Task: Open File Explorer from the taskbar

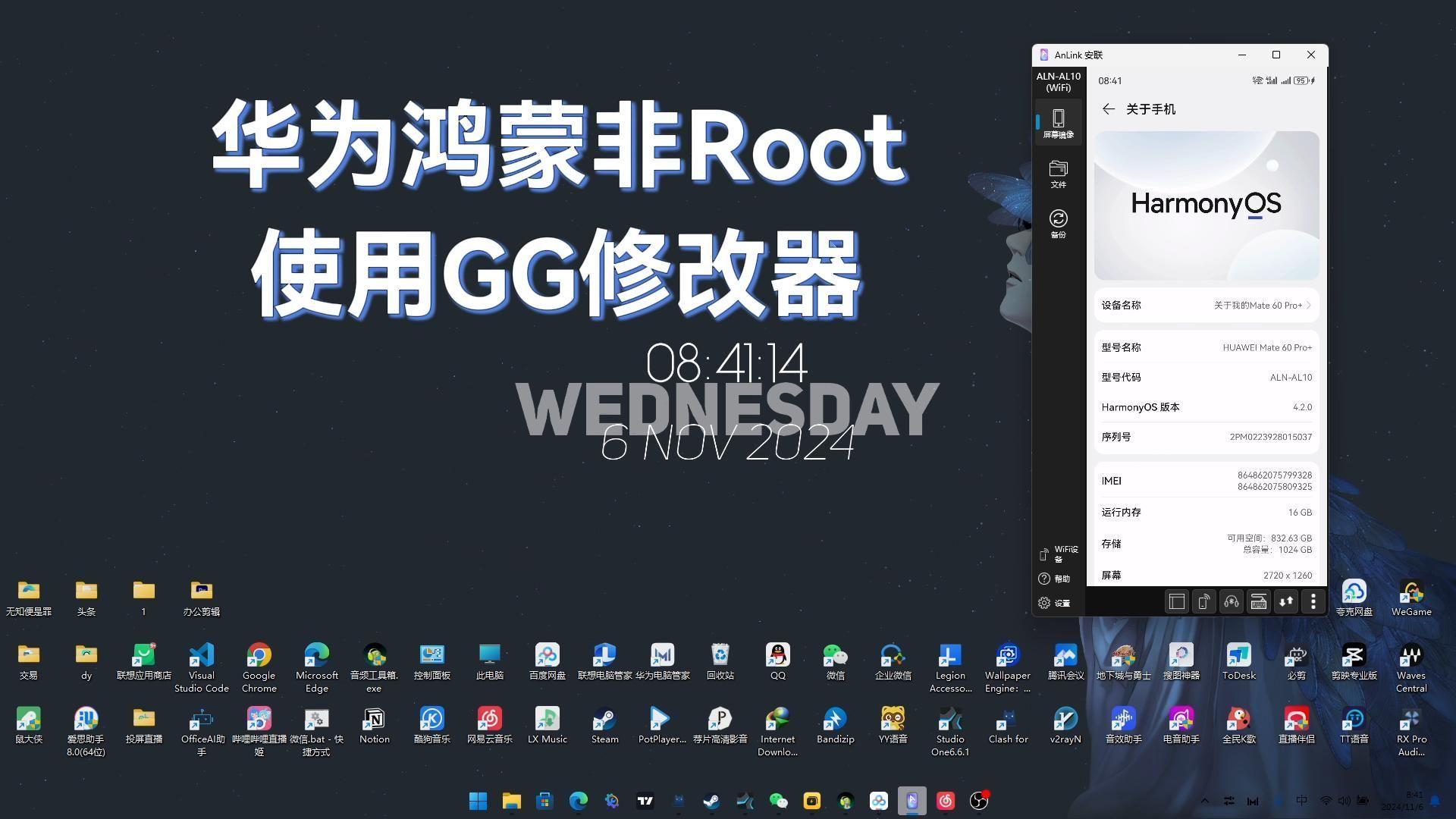Action: click(x=511, y=801)
